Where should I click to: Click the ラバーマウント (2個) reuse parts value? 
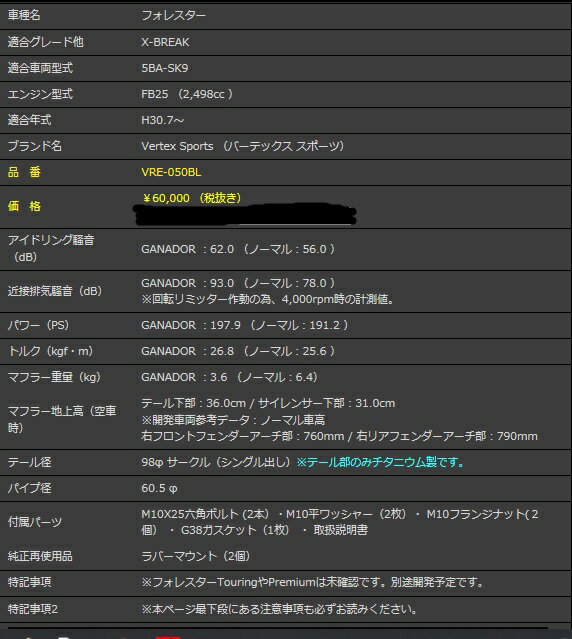[x=196, y=556]
